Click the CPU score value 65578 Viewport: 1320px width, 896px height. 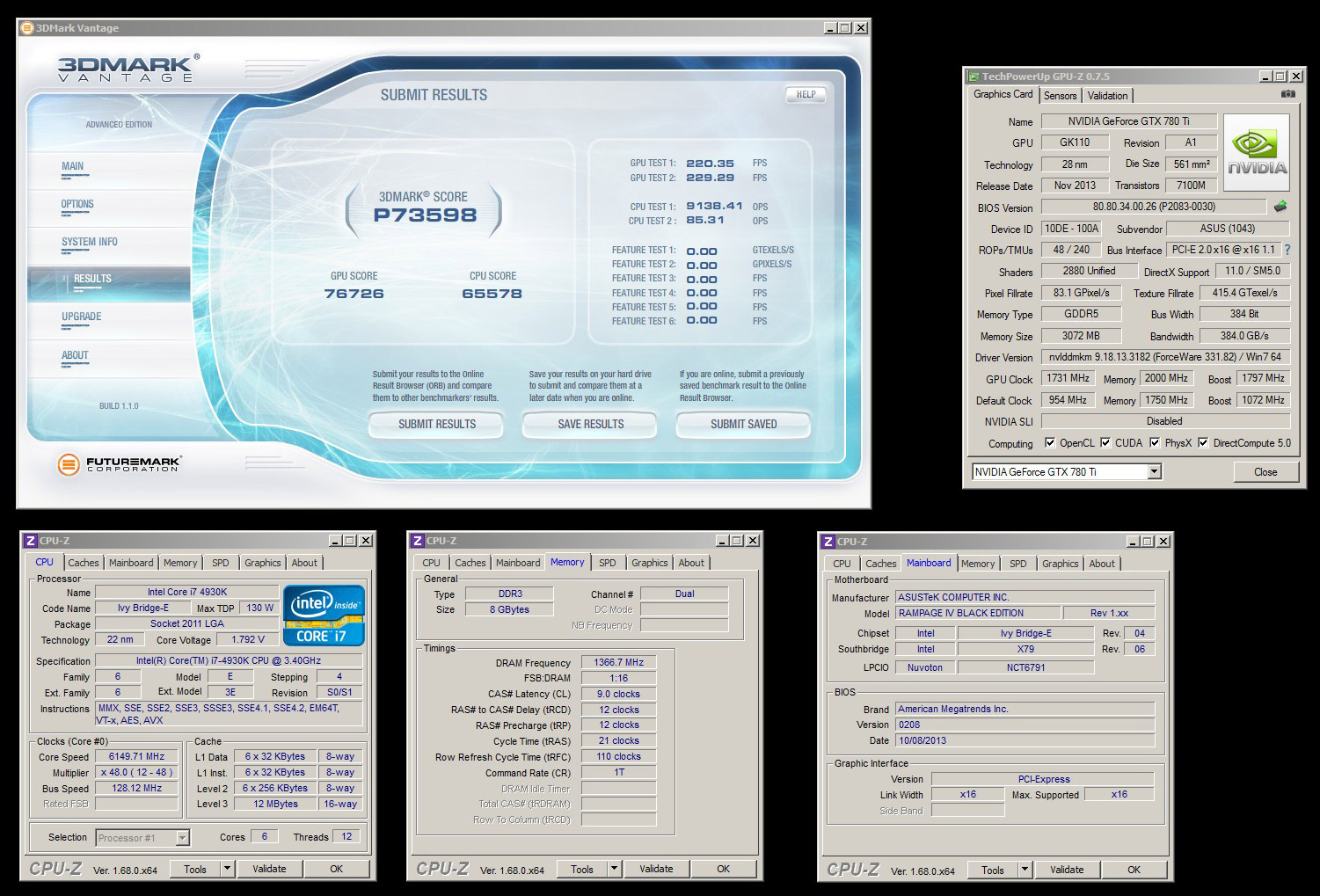tap(492, 294)
